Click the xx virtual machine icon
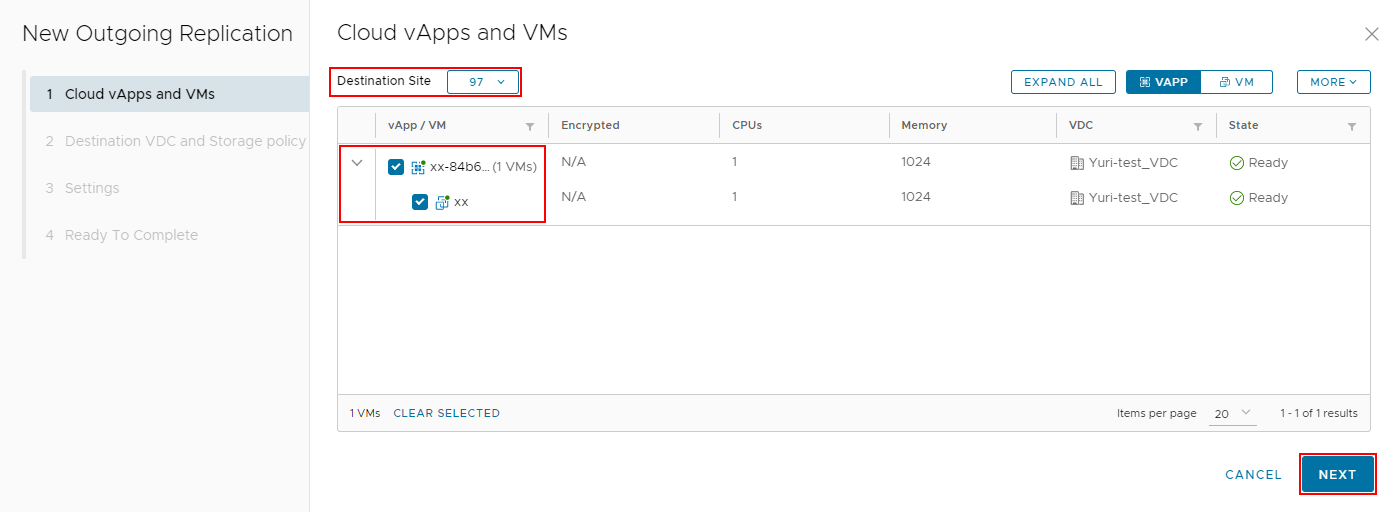The image size is (1396, 512). 442,202
